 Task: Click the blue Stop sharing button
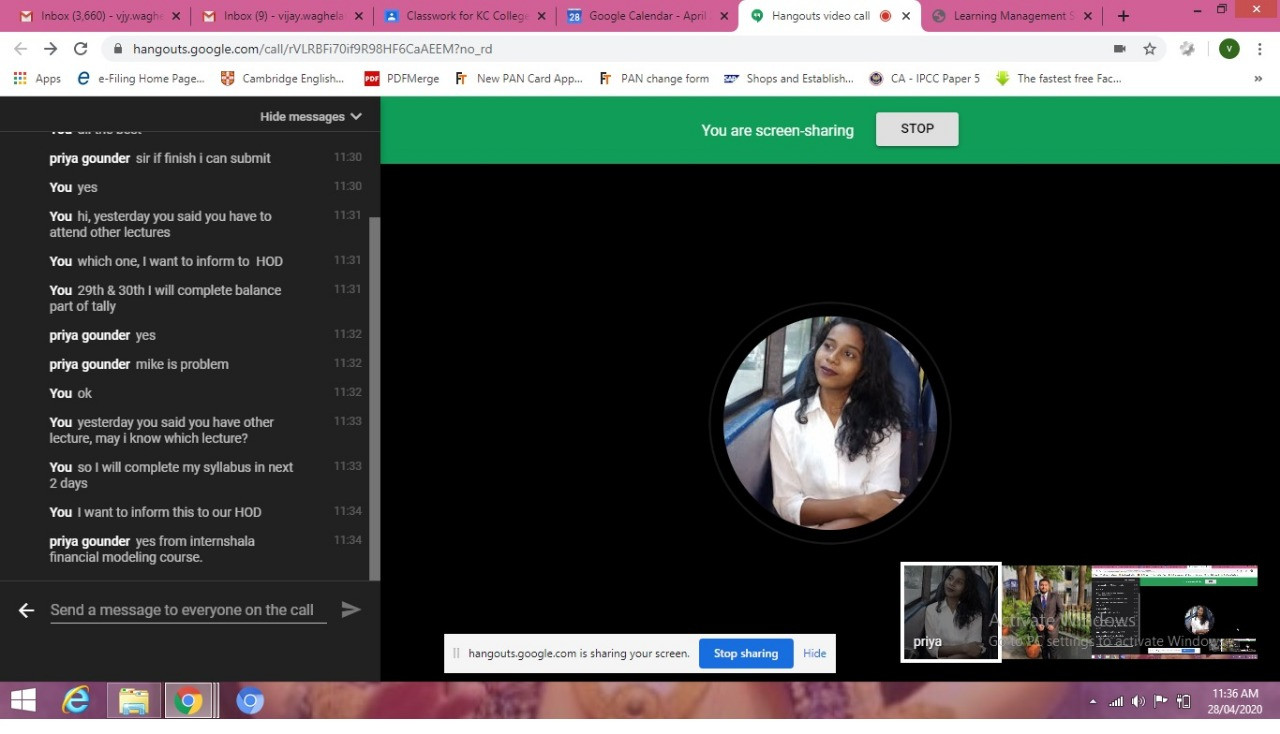pyautogui.click(x=745, y=653)
